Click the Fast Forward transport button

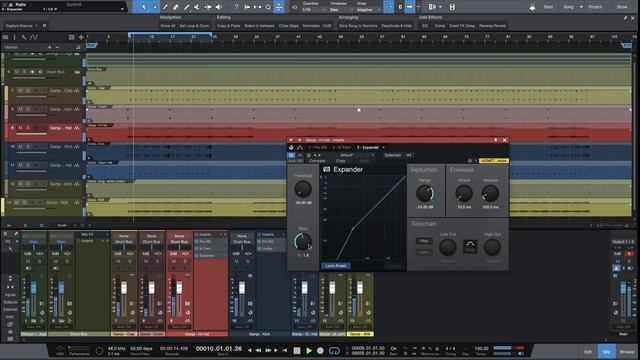click(268, 351)
